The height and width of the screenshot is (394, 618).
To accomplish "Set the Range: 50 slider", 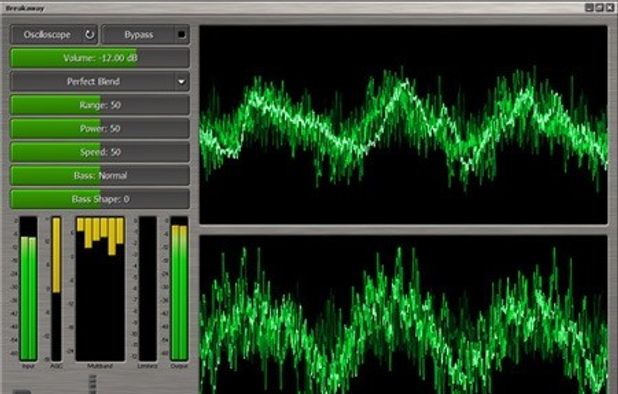I will (x=100, y=105).
